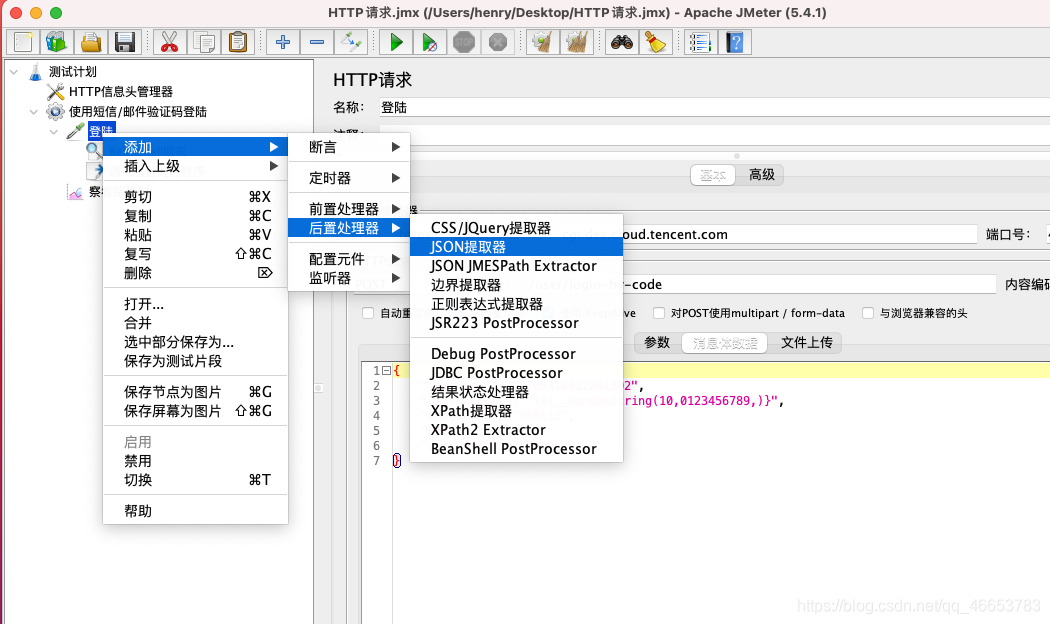Toggle 对POST使用multipart / form-data checkbox

(659, 313)
